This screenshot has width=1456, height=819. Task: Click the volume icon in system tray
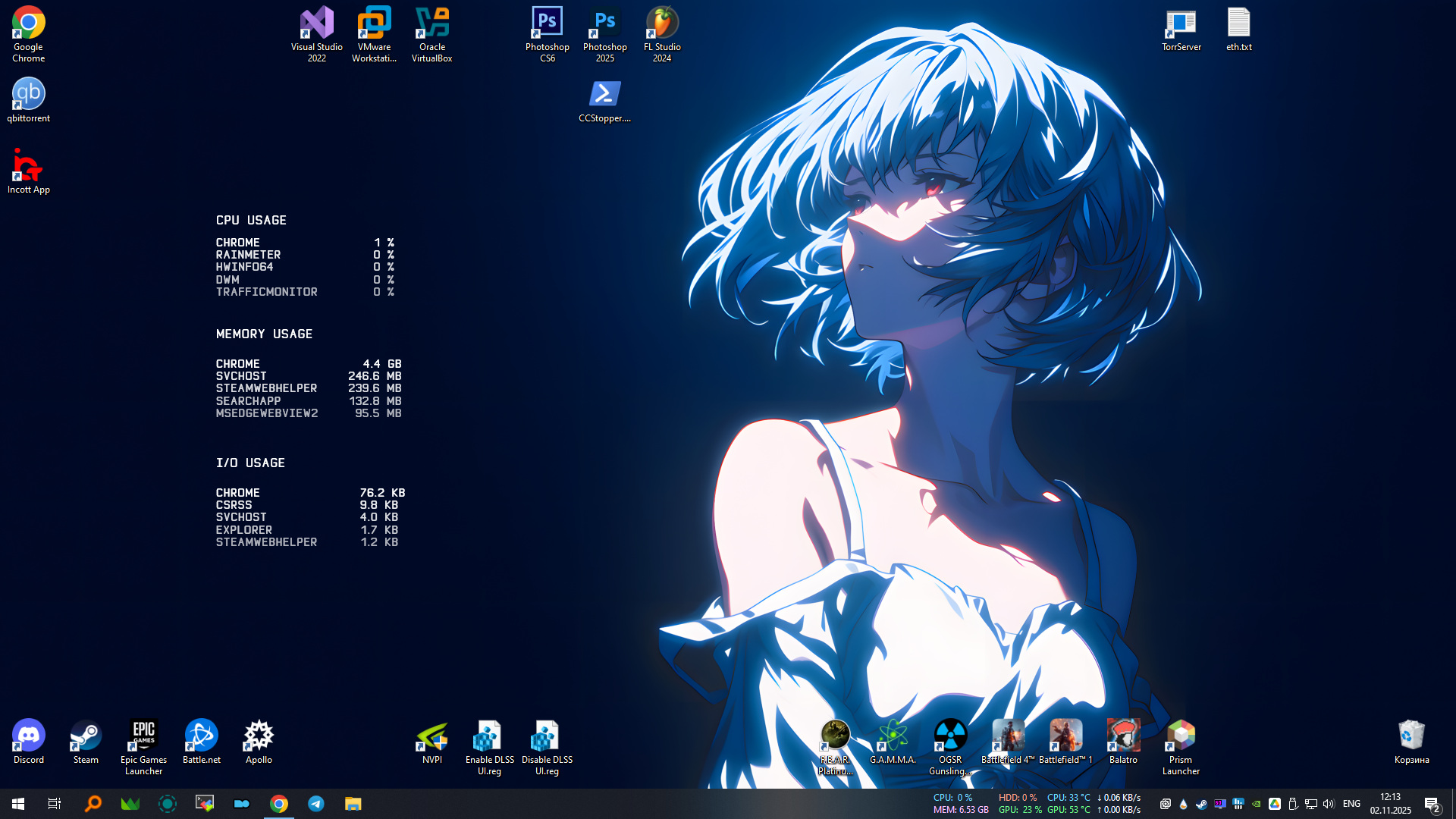(x=1329, y=804)
